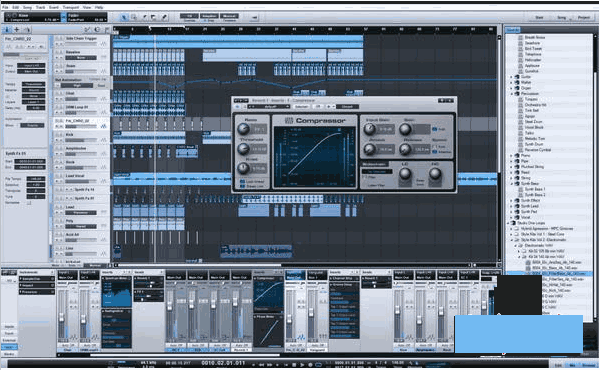The width and height of the screenshot is (600, 370).
Task: Click the Organ instrument folder icon
Action: click(517, 88)
